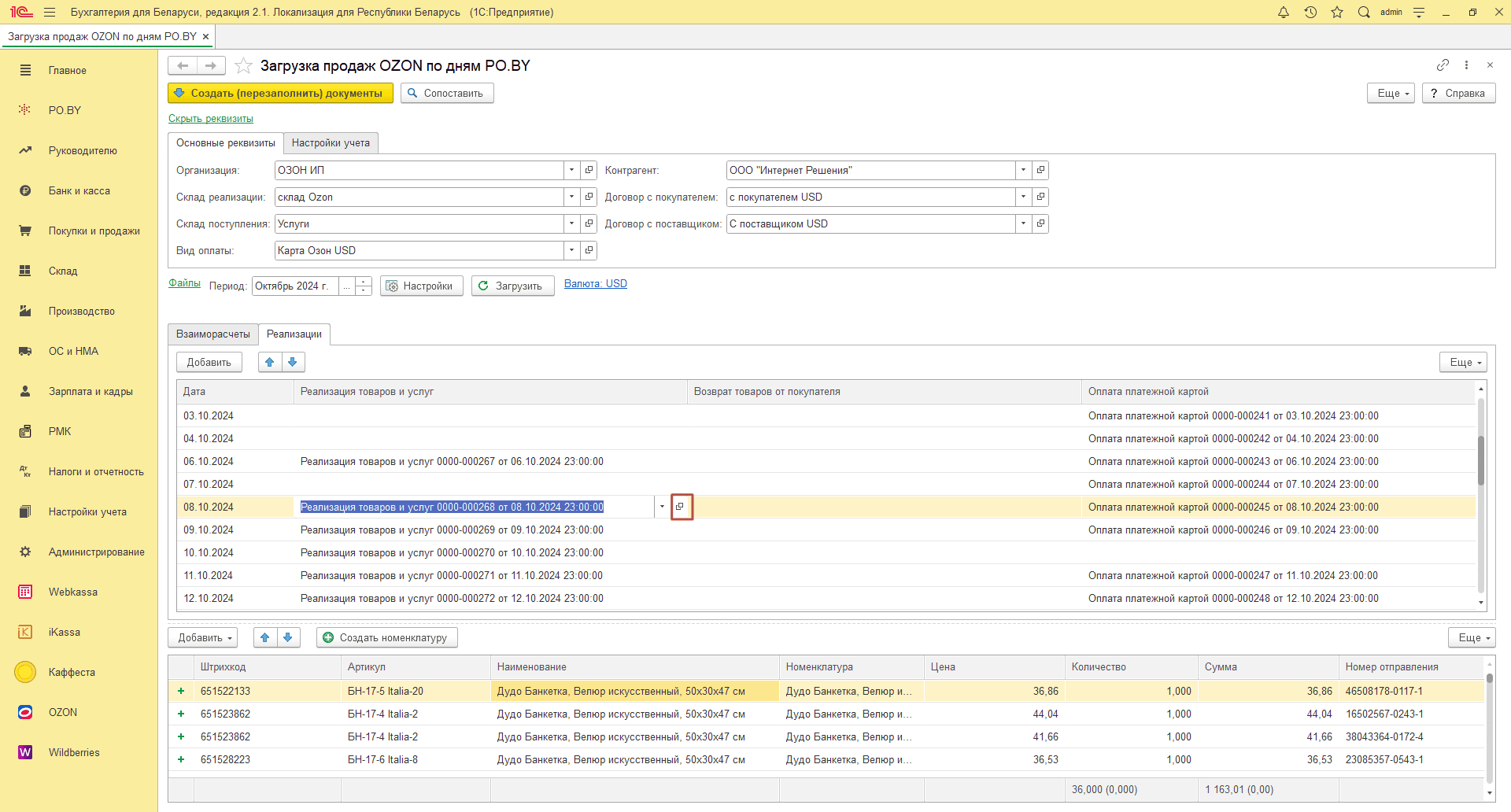Open Налоги и отчетность section
Screen dimensions: 1511x812
[96, 471]
